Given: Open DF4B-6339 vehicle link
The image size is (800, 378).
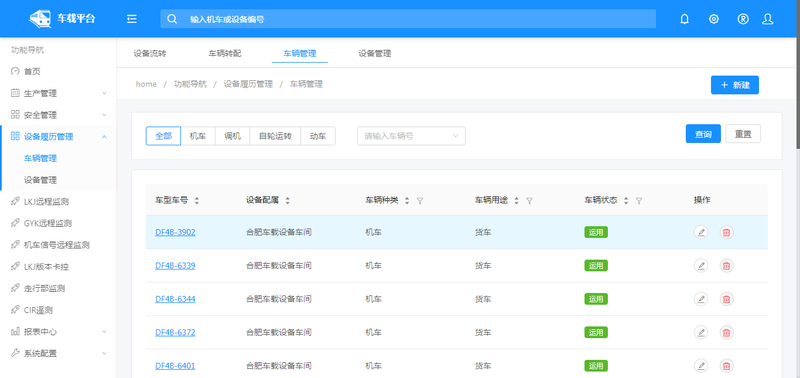Looking at the screenshot, I should pos(175,265).
